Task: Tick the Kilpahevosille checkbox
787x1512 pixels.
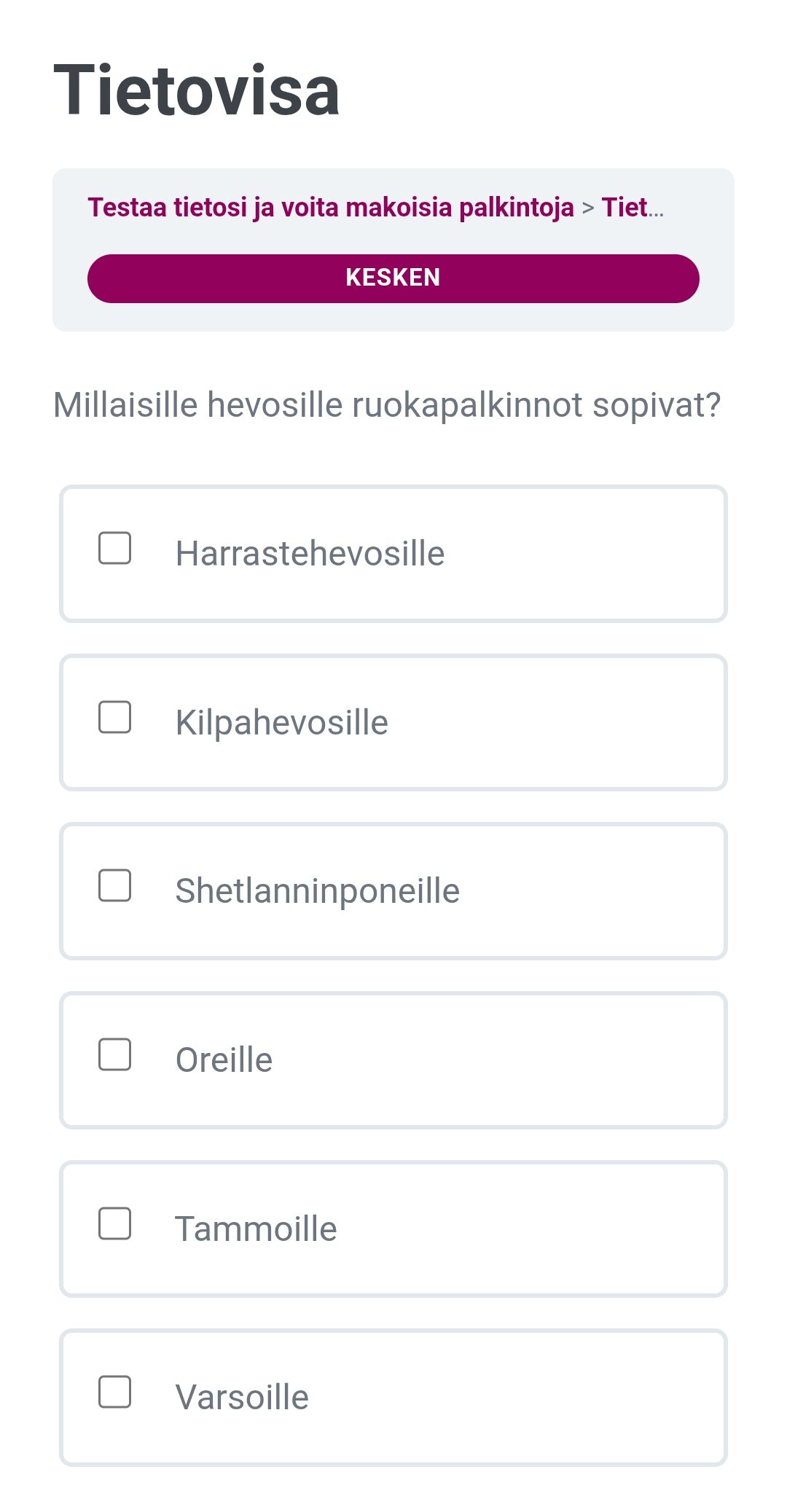Action: (x=115, y=717)
